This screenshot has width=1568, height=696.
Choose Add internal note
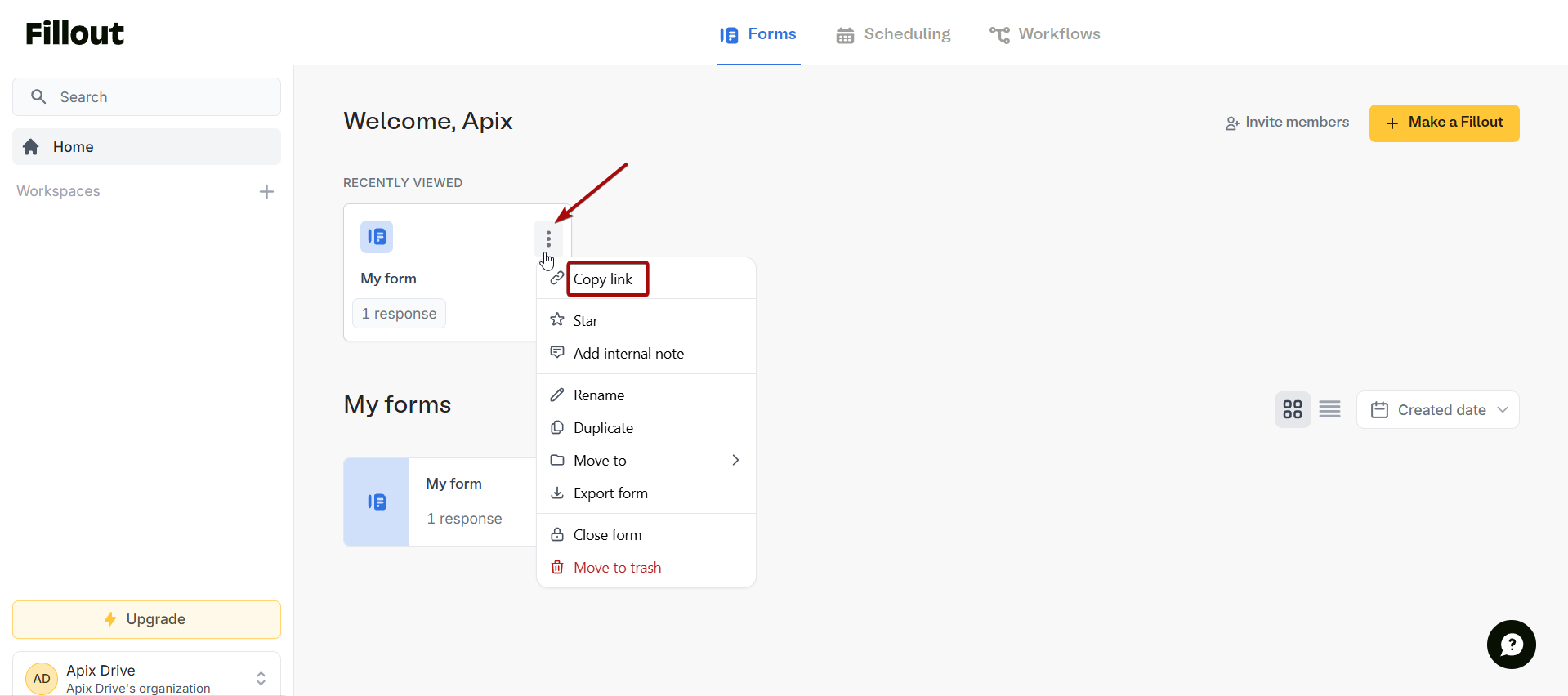[646, 353]
